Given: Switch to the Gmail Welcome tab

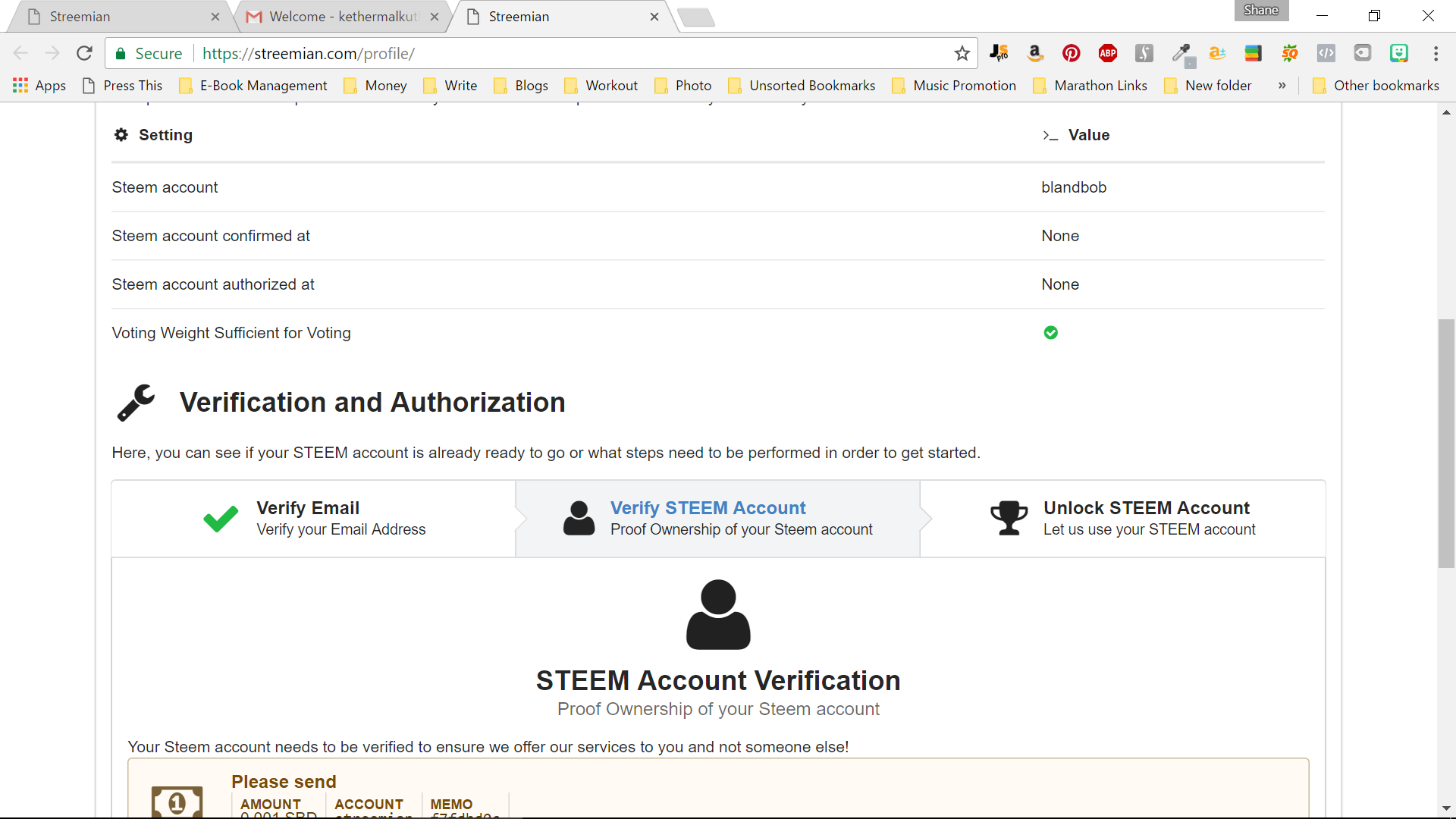Looking at the screenshot, I should tap(341, 17).
